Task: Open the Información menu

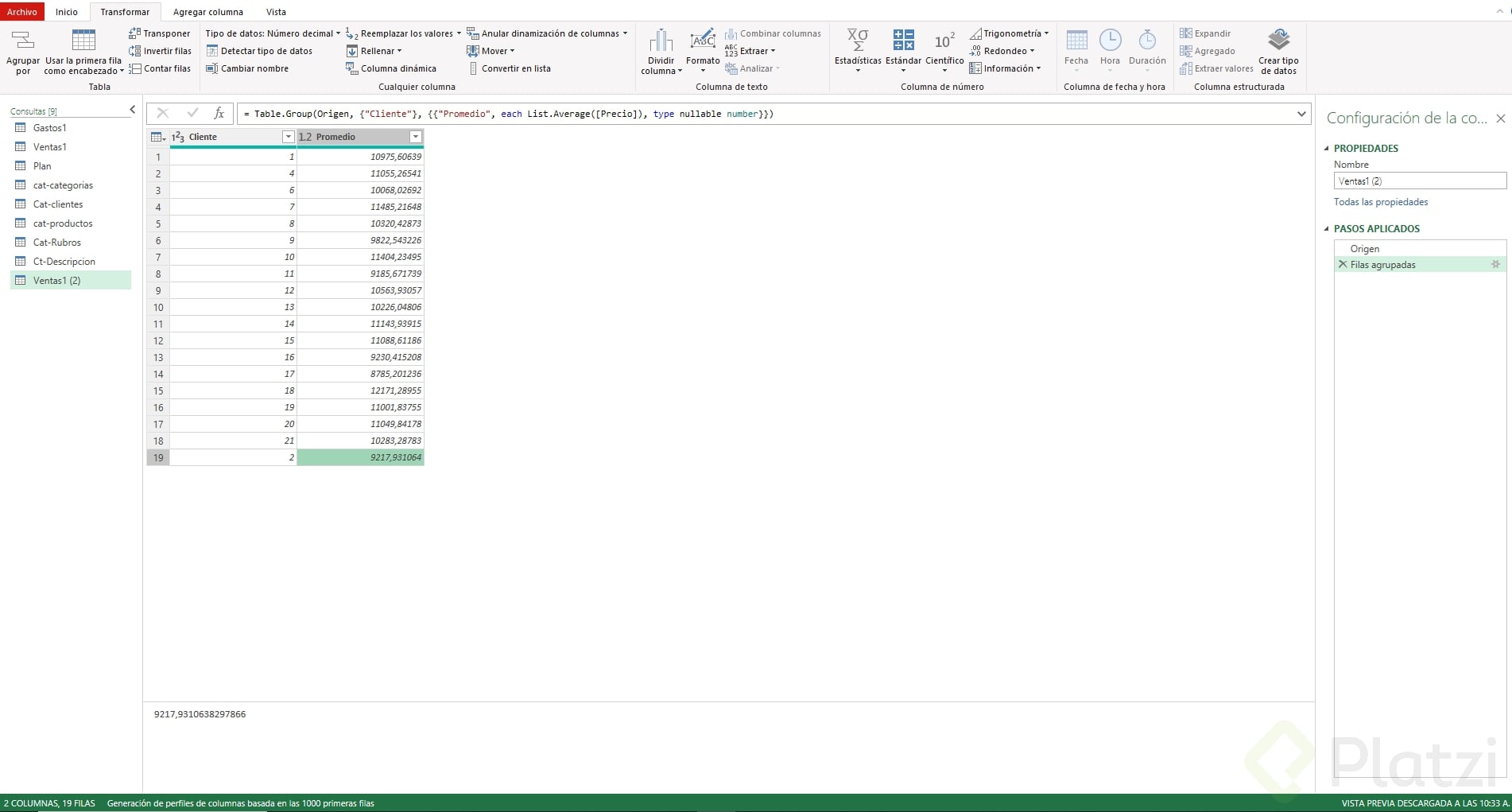Action: pyautogui.click(x=1005, y=68)
